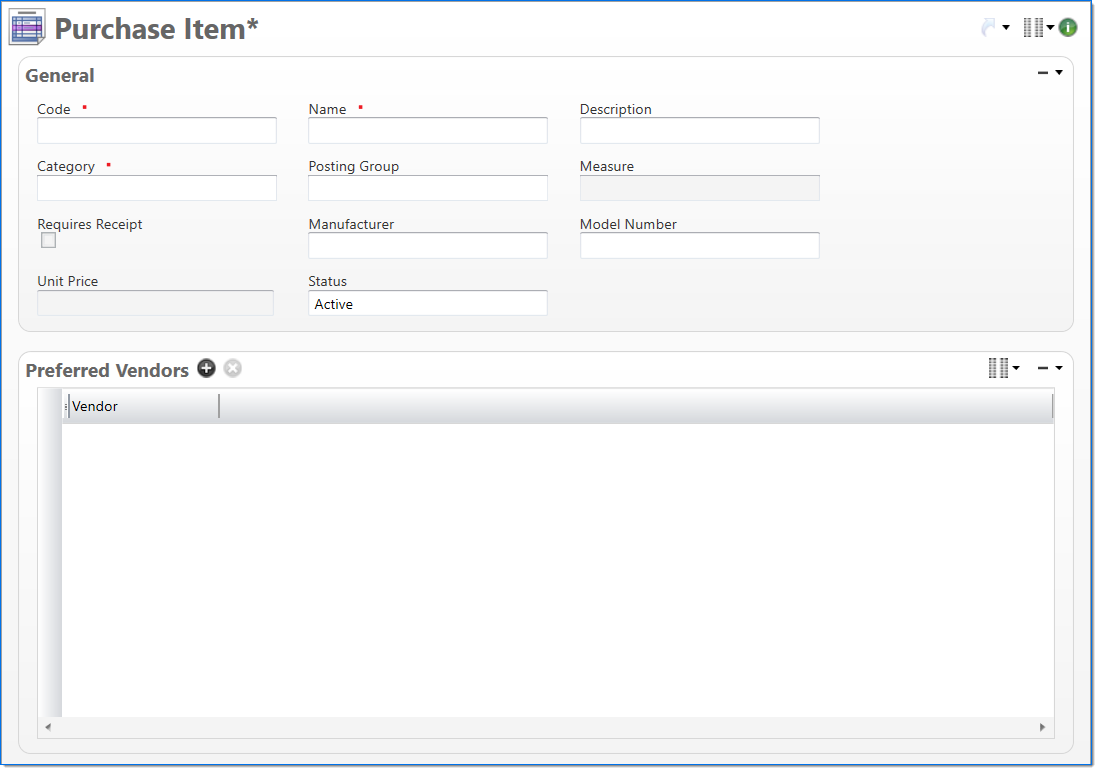Select the Category input field
This screenshot has height=771, width=1098.
pos(157,188)
